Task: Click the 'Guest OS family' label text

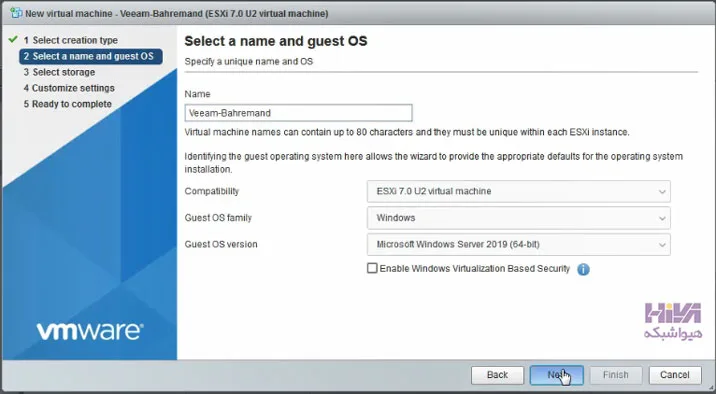Action: click(218, 218)
